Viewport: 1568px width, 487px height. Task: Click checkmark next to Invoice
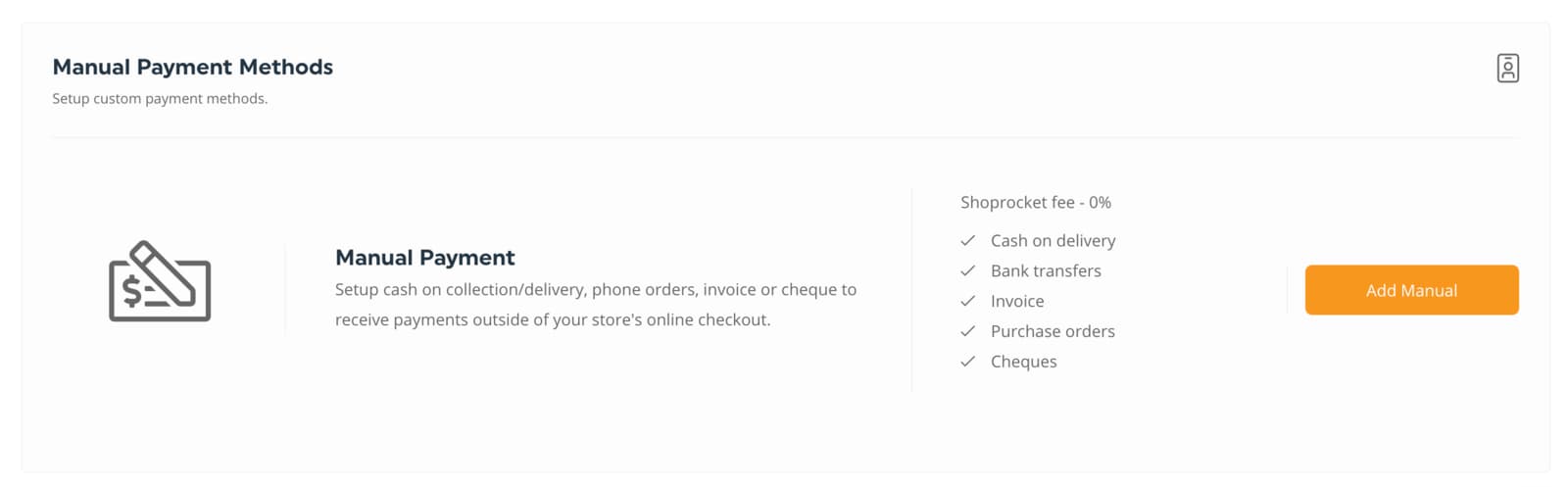tap(968, 301)
